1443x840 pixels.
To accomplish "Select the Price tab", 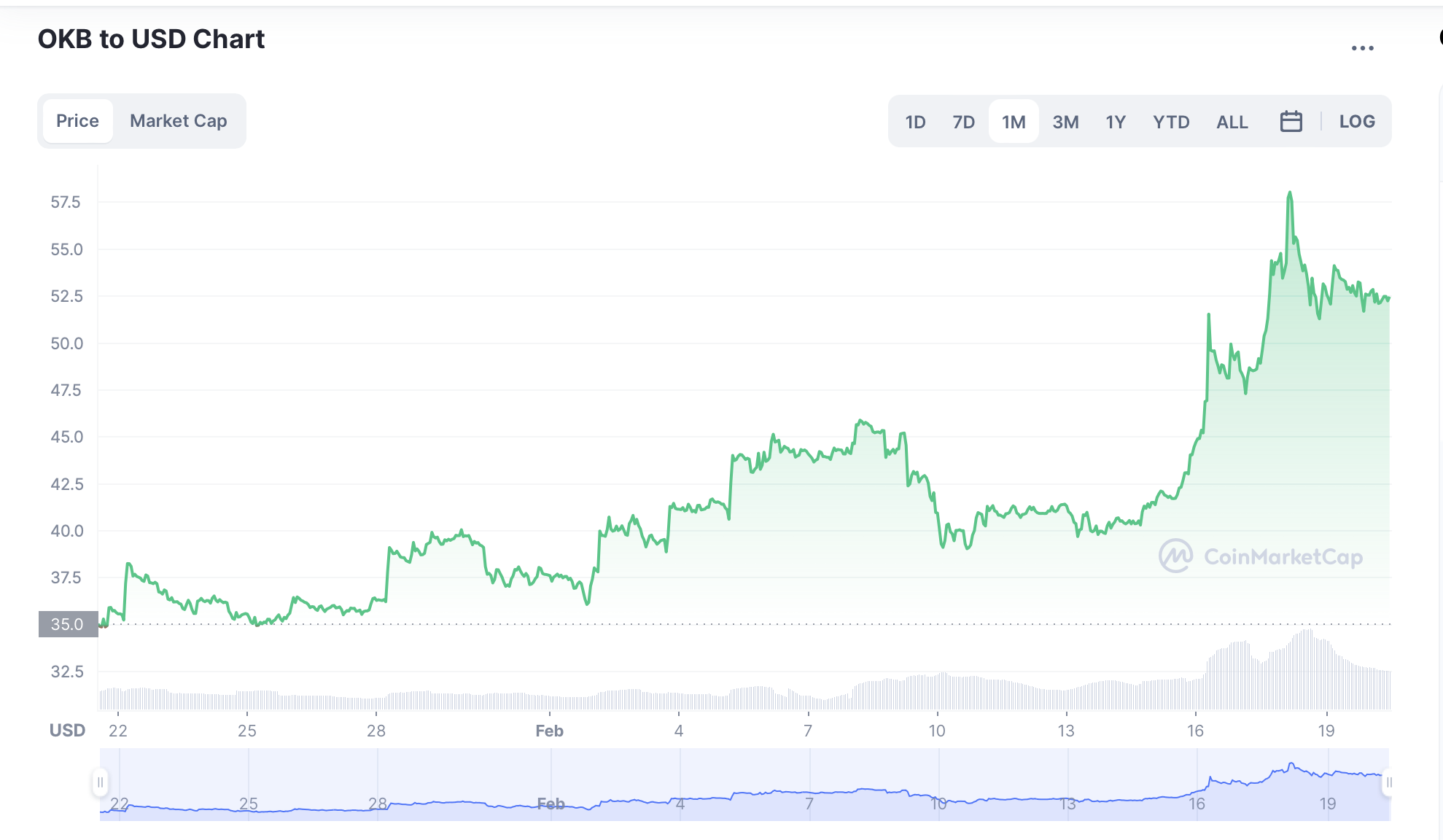I will [77, 121].
